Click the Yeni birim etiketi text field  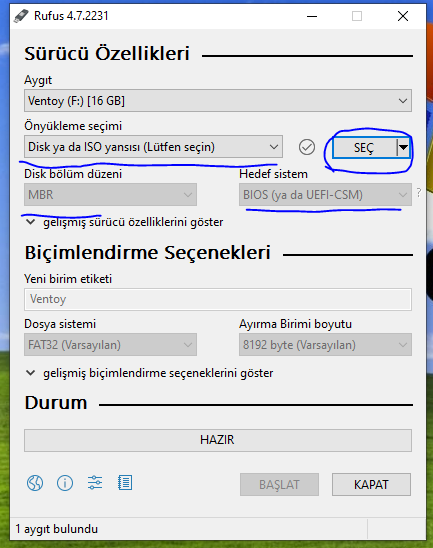[218, 300]
